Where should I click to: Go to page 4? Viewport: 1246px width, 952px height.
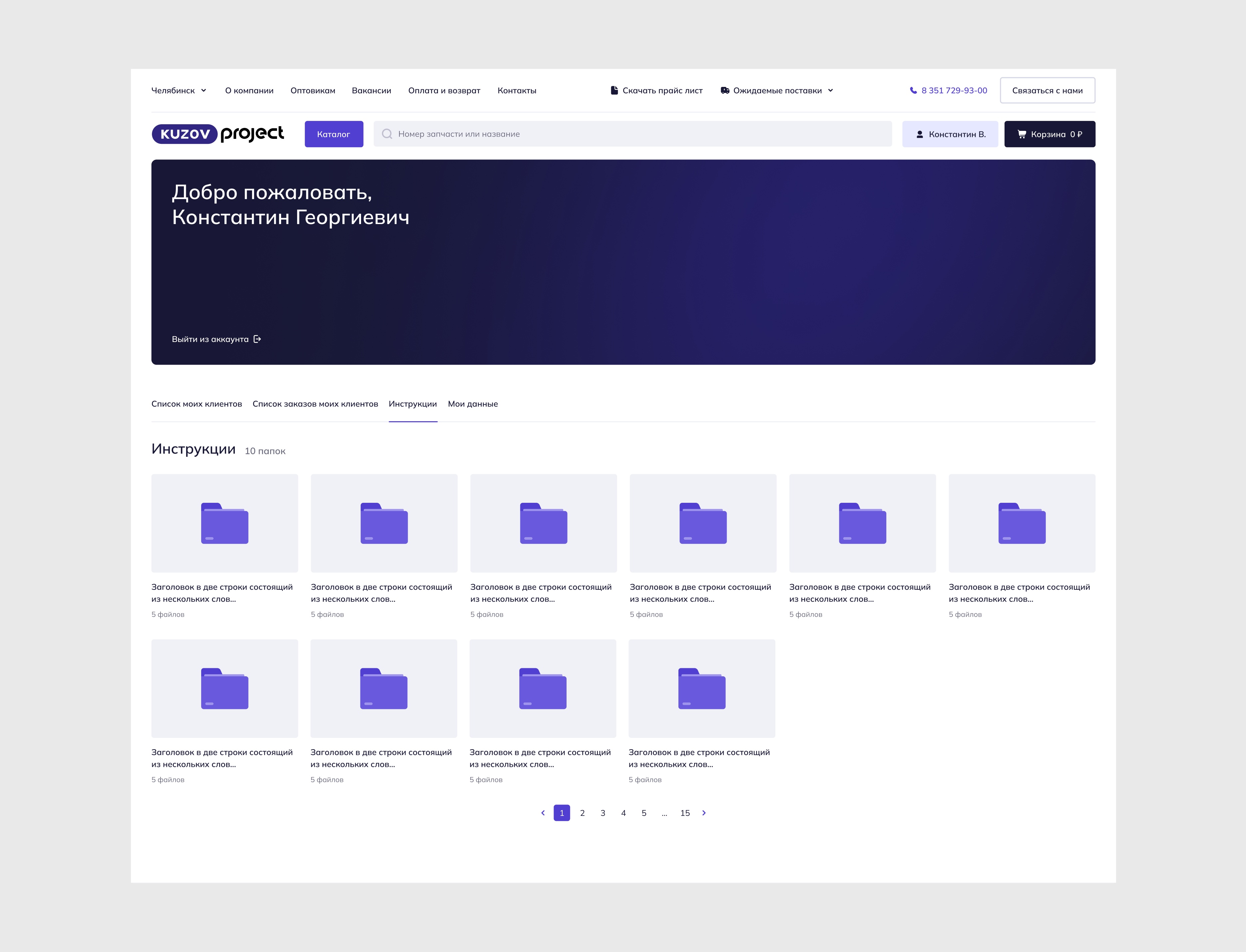[x=623, y=812]
